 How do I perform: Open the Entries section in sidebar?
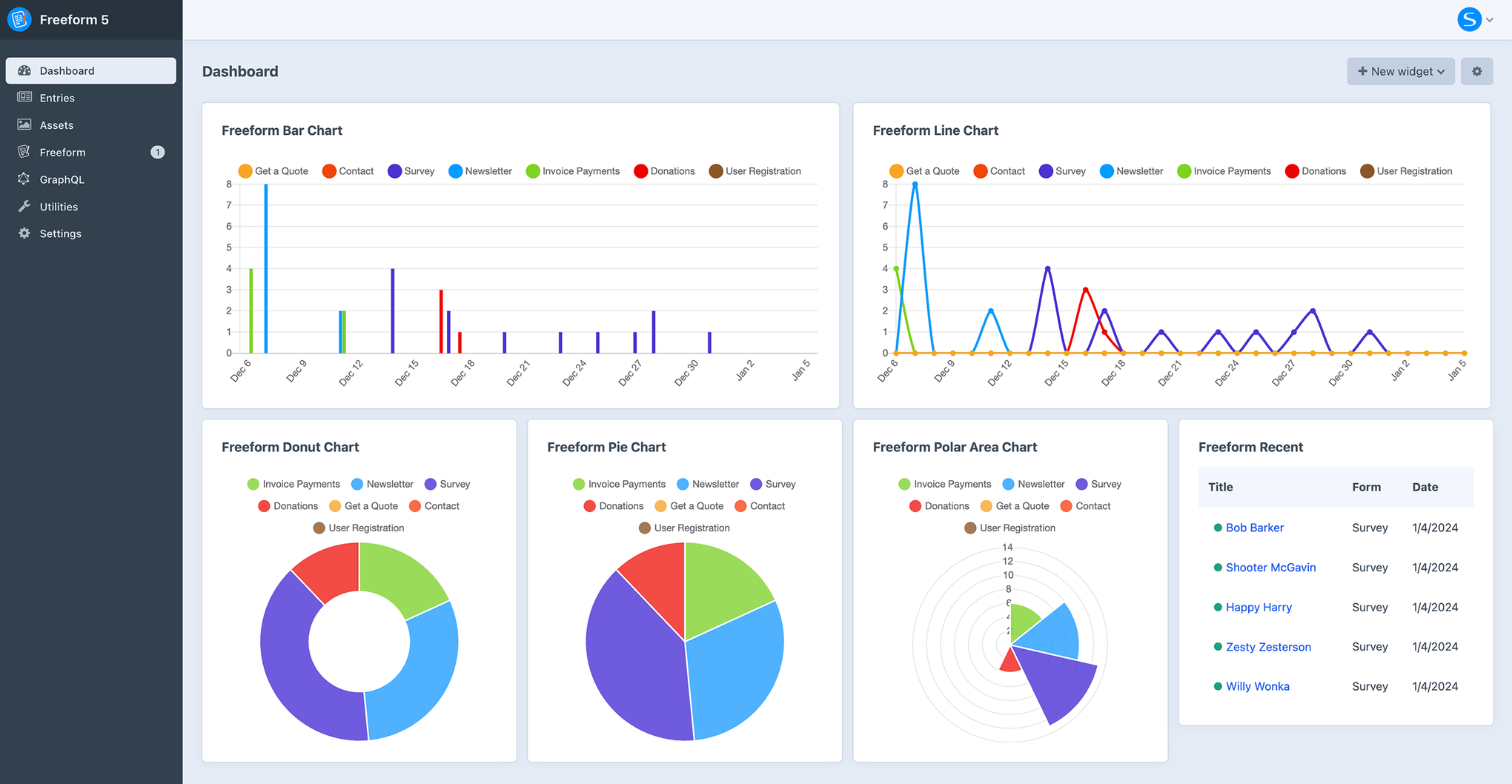pyautogui.click(x=56, y=97)
